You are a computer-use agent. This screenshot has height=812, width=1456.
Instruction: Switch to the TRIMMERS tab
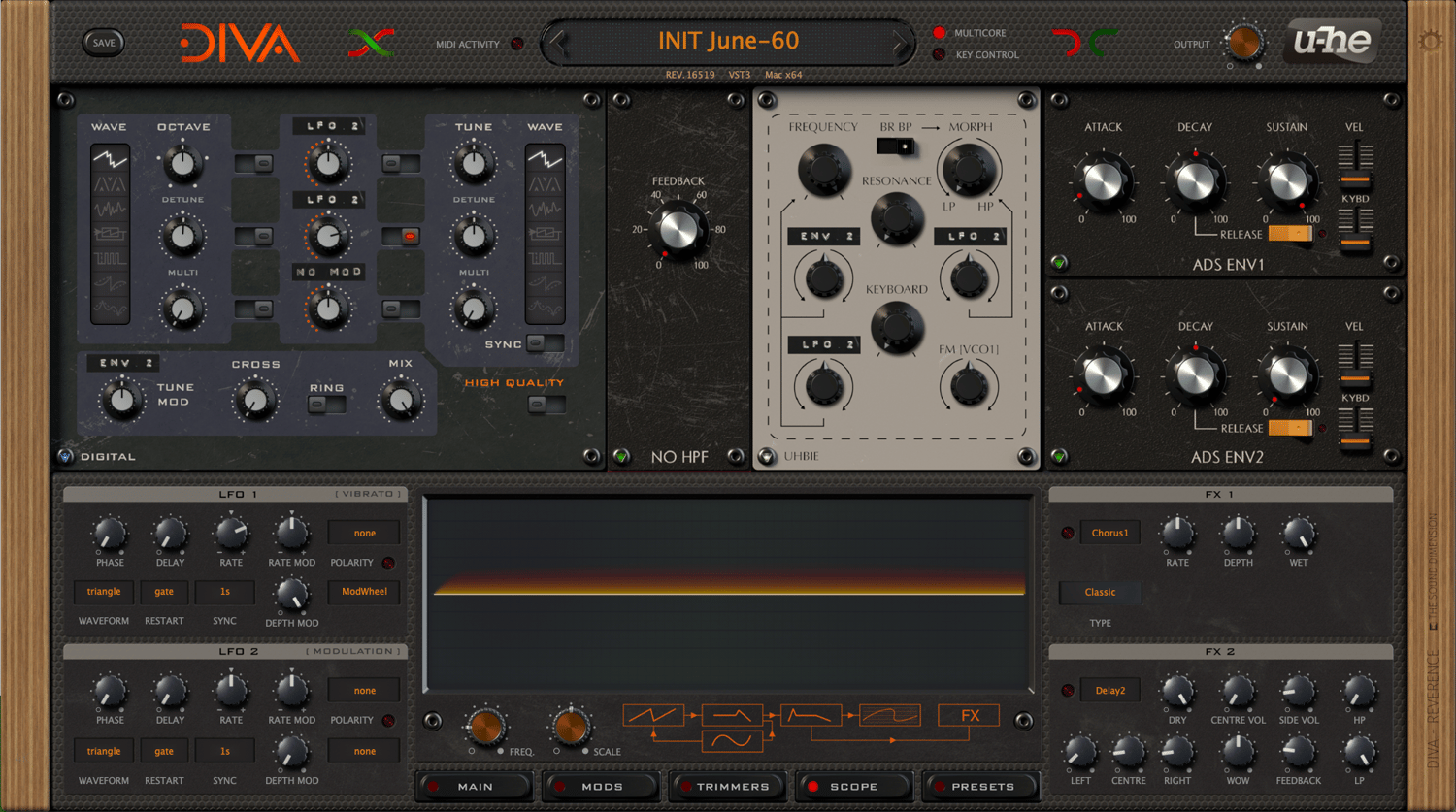pos(728,787)
